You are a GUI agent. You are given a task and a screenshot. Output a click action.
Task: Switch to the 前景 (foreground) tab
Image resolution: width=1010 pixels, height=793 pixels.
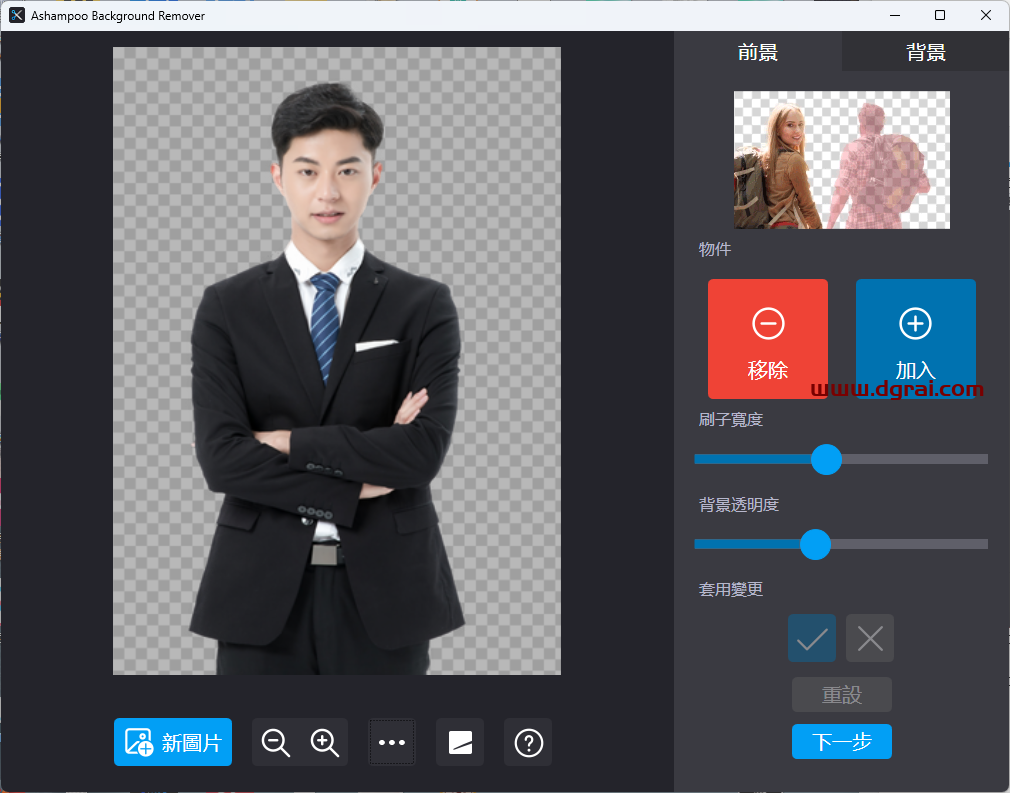758,52
